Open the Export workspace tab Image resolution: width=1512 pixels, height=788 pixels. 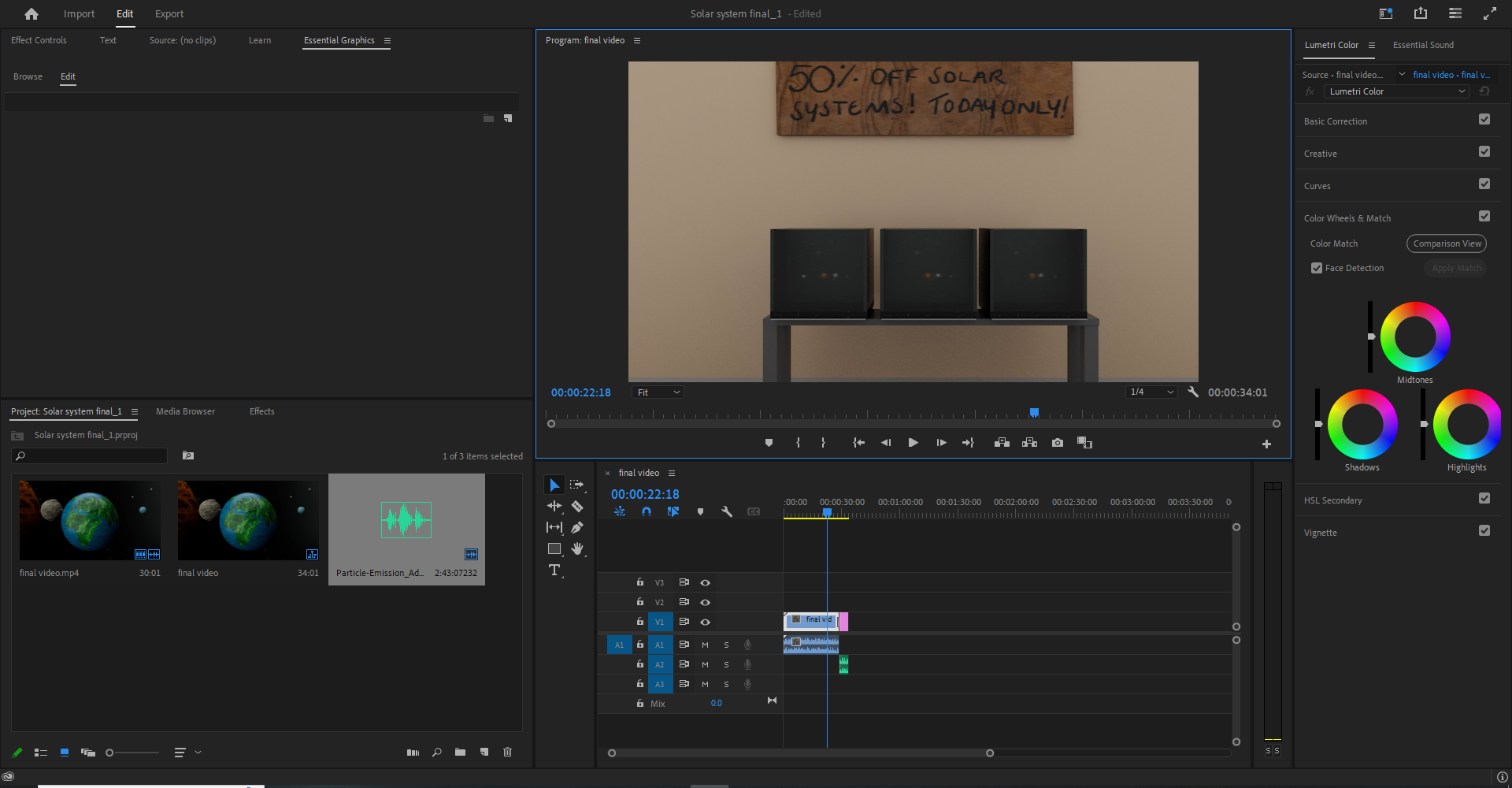click(x=169, y=14)
